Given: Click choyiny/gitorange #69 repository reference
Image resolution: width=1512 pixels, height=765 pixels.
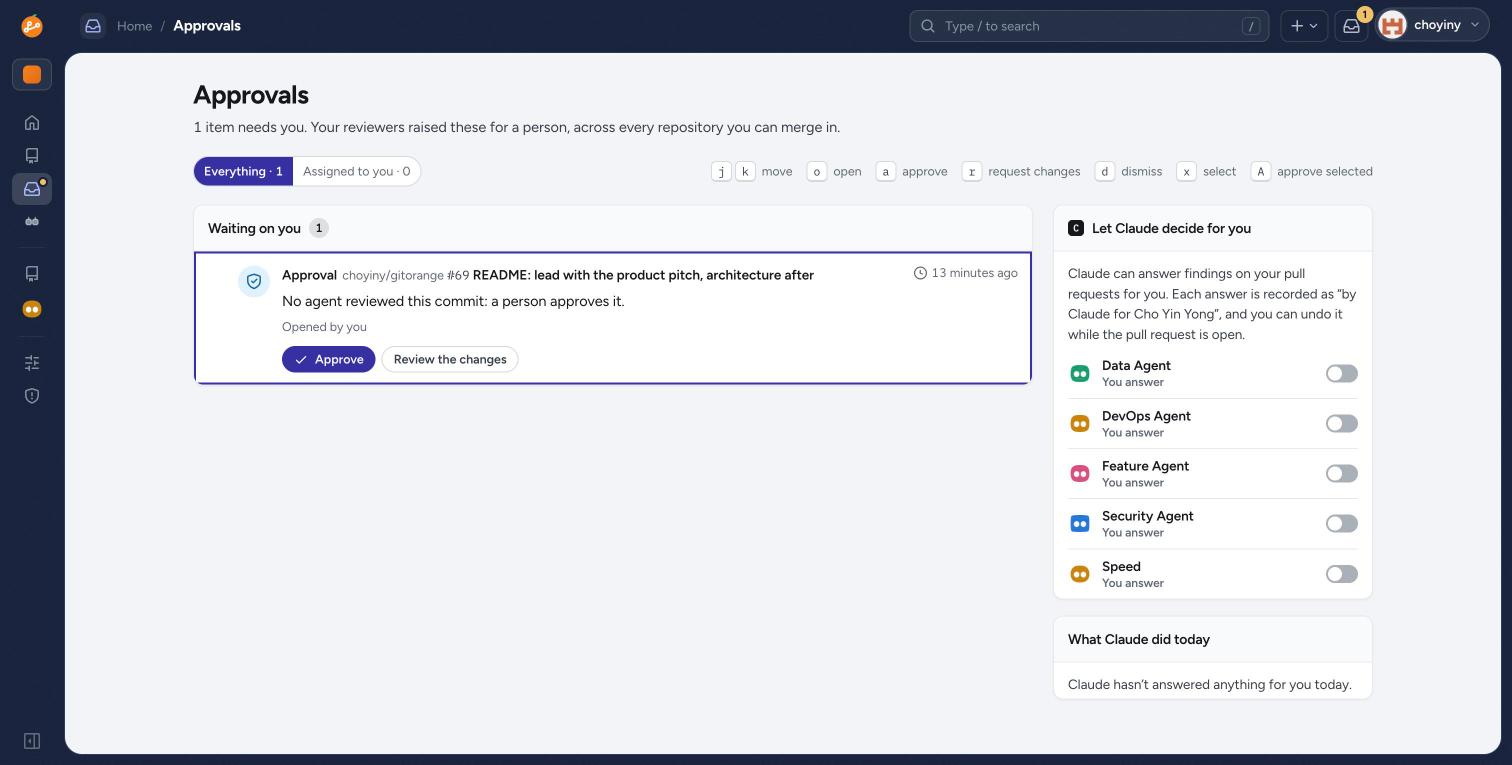Looking at the screenshot, I should pos(406,275).
